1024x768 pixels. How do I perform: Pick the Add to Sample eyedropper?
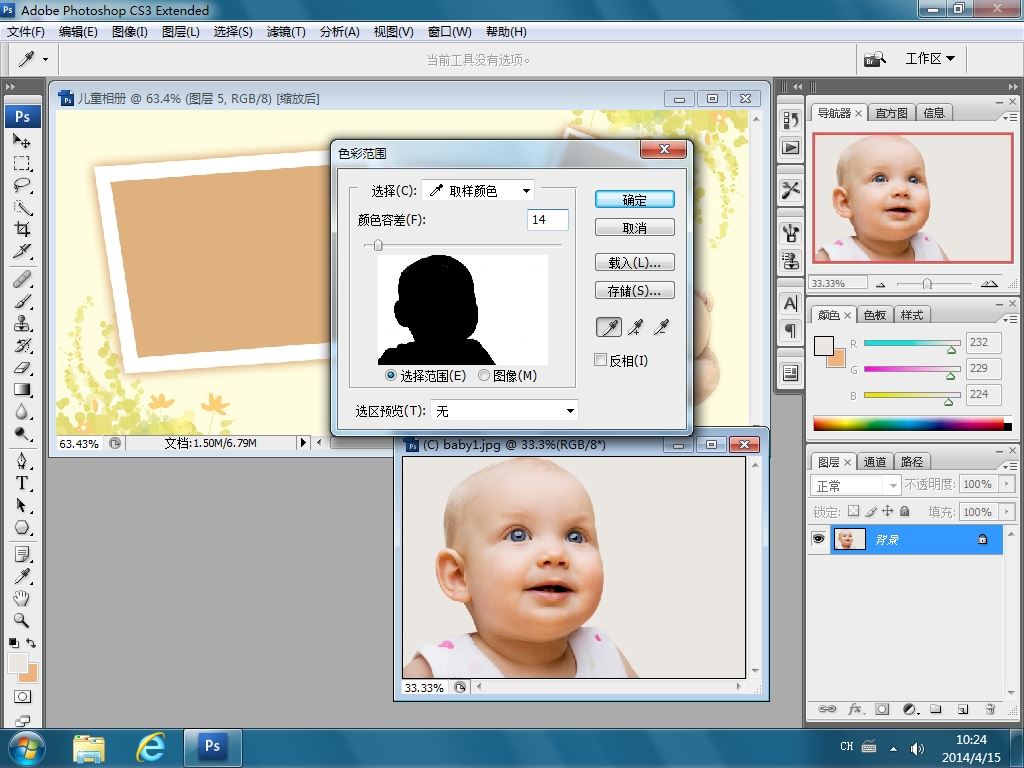[635, 327]
